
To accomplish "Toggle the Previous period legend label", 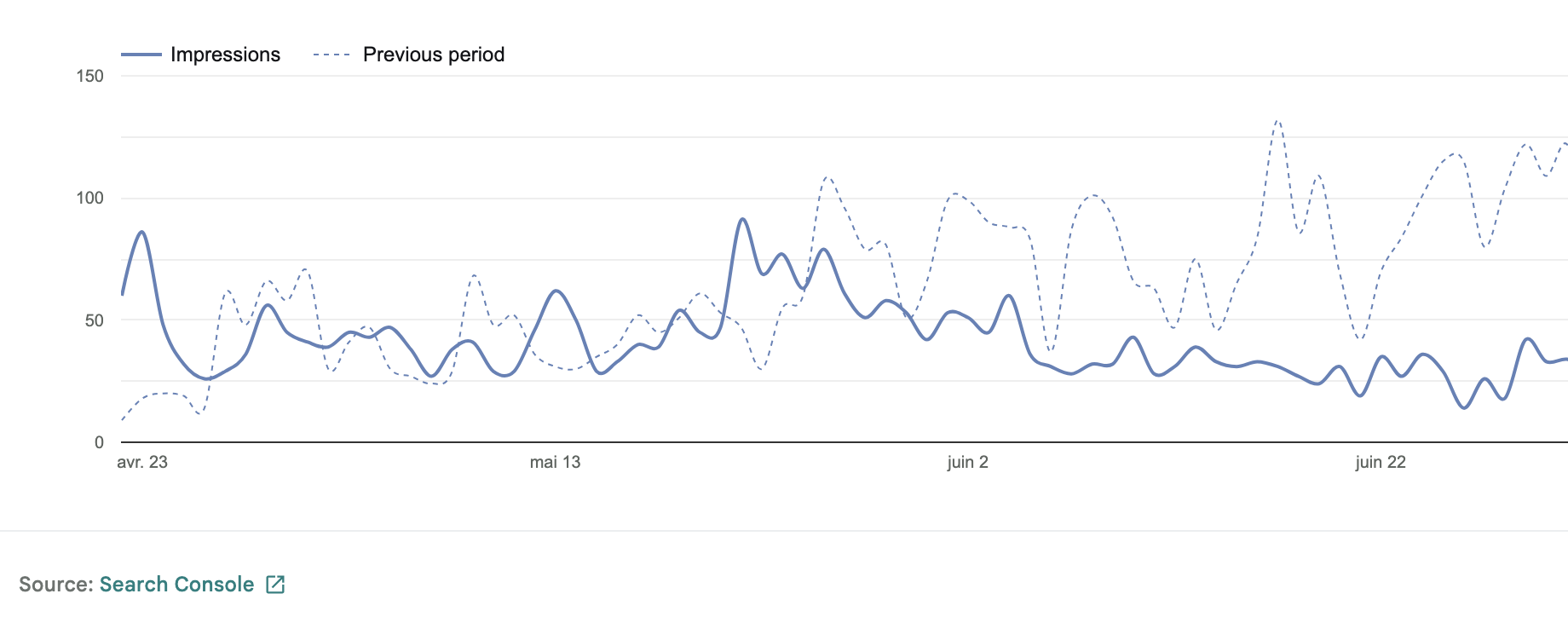I will point(433,55).
